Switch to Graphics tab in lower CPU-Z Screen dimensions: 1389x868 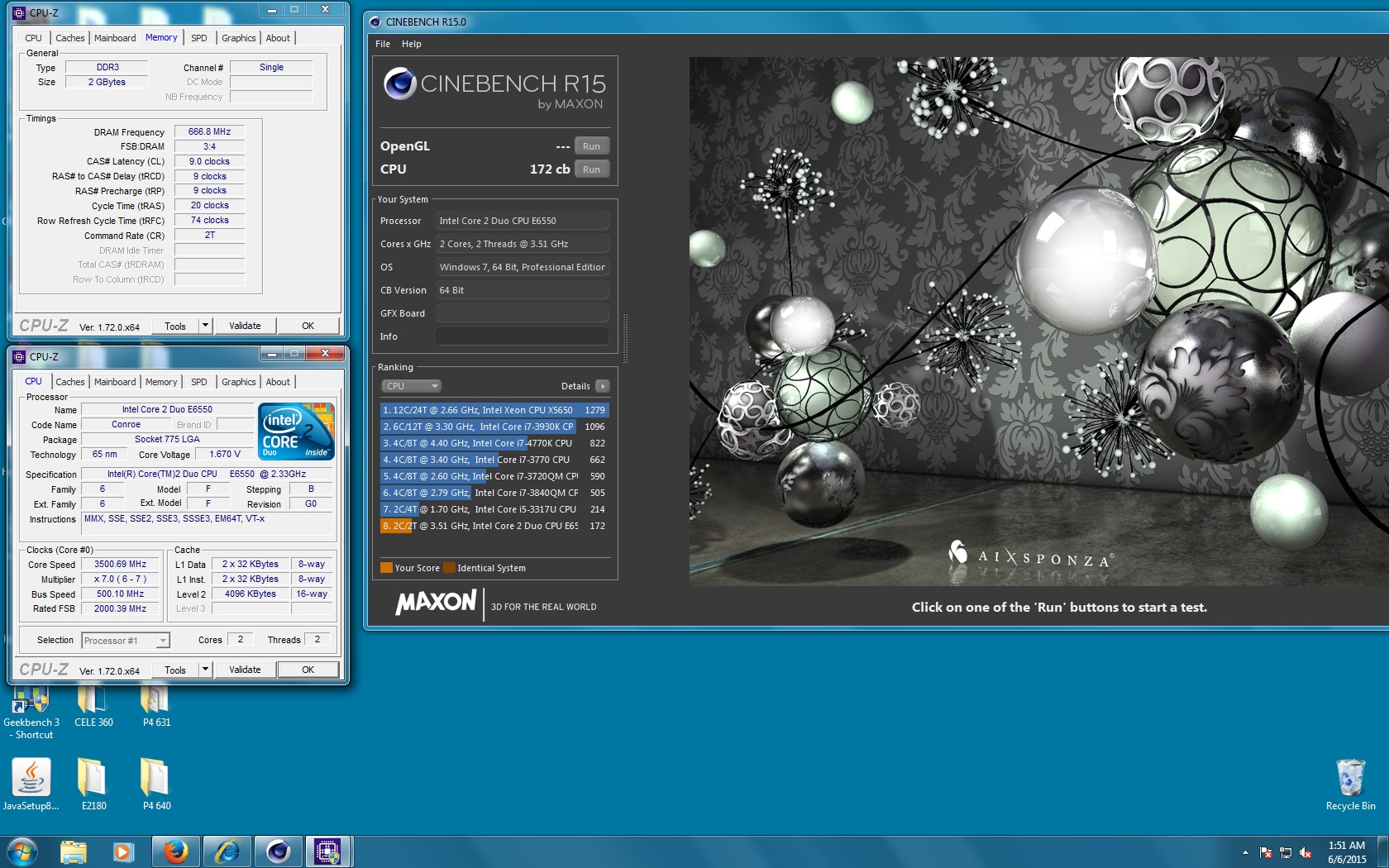click(x=239, y=382)
